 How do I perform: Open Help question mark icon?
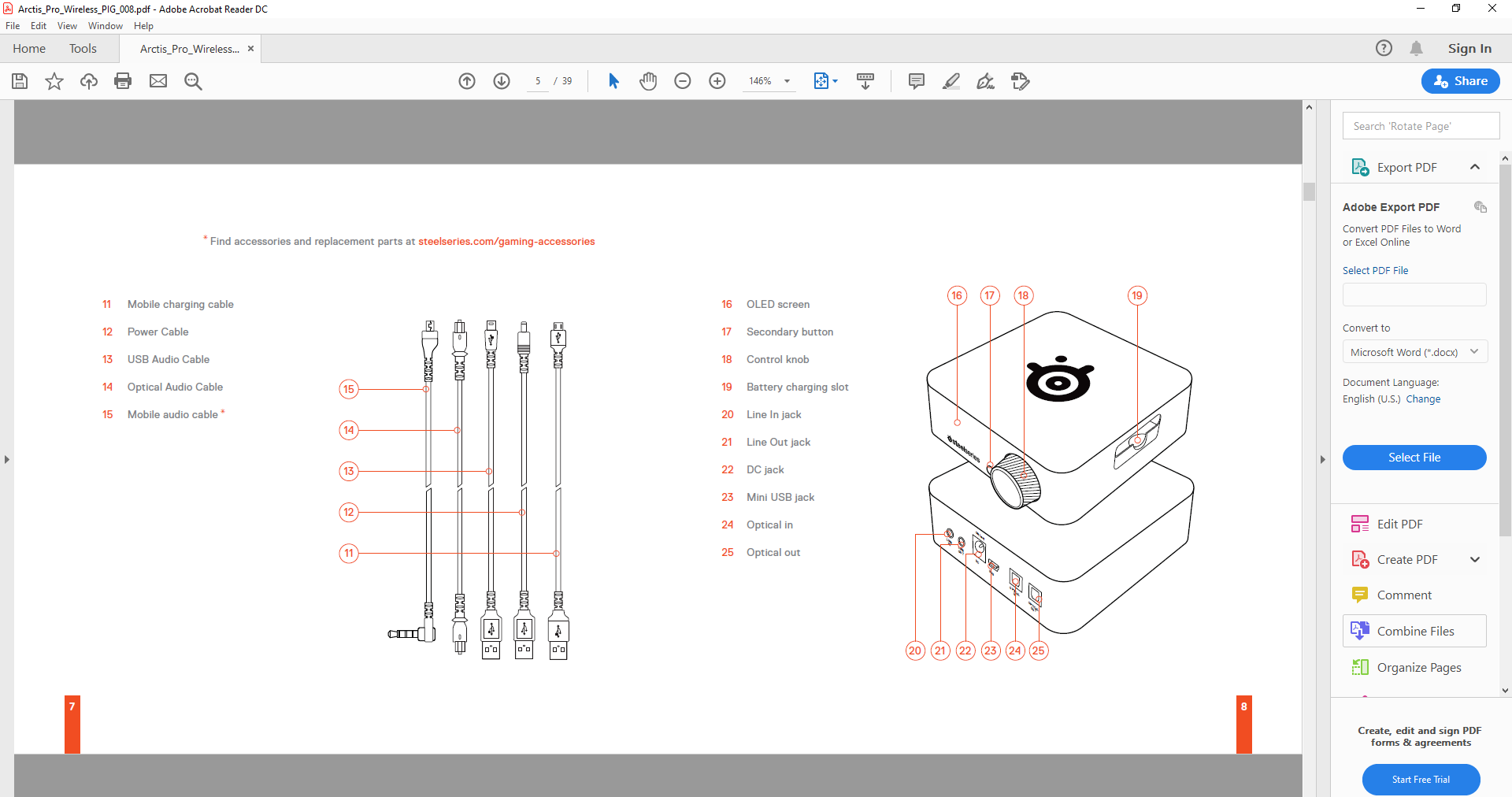[x=1384, y=48]
